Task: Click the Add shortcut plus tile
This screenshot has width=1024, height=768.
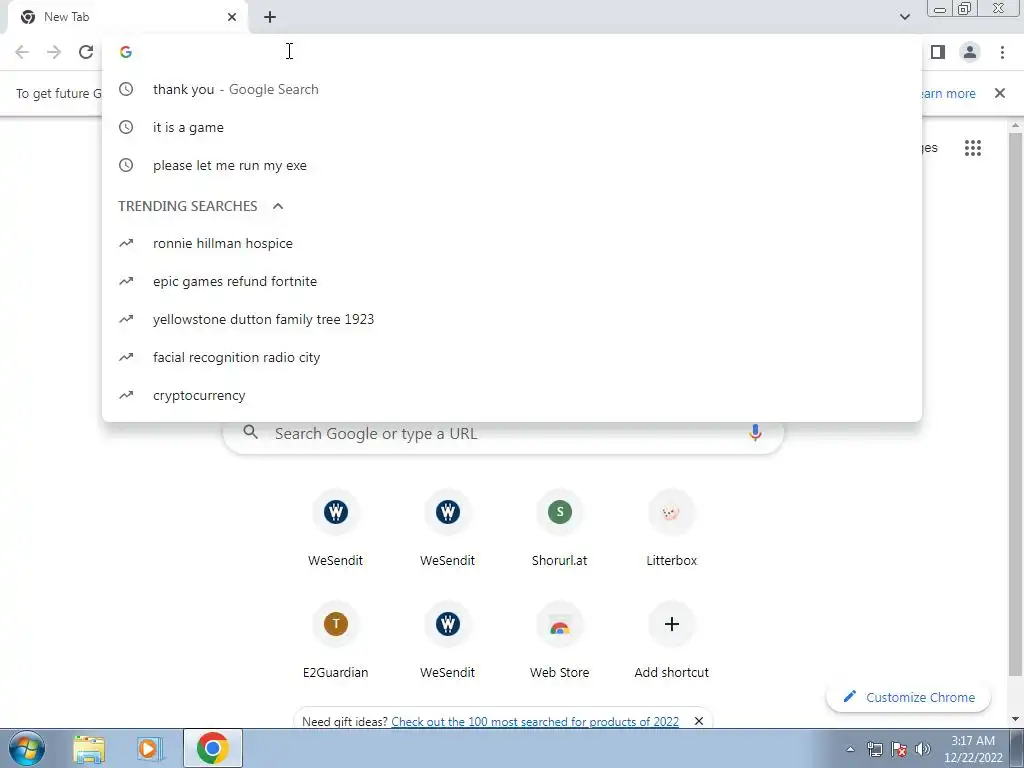Action: pyautogui.click(x=671, y=641)
